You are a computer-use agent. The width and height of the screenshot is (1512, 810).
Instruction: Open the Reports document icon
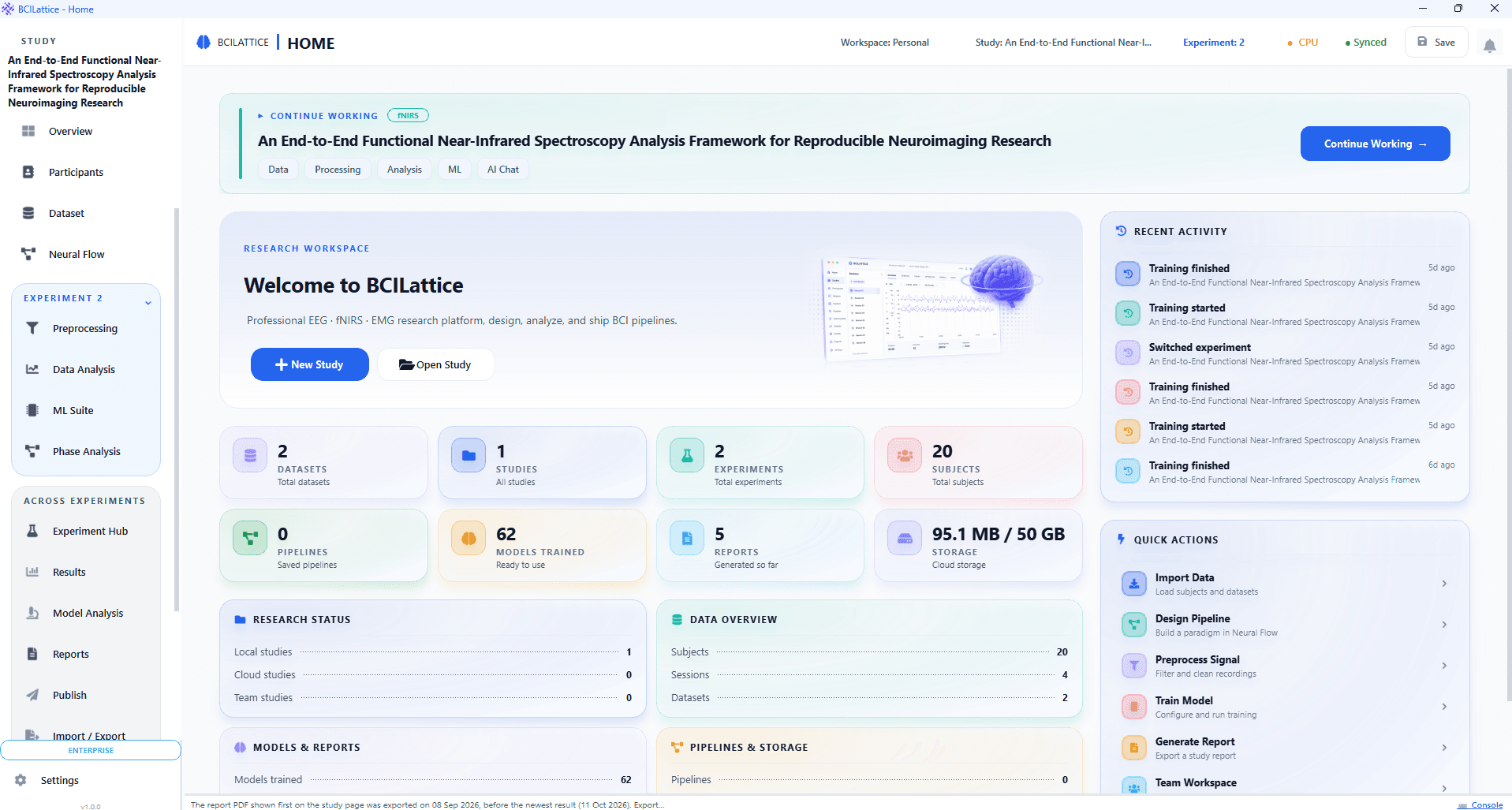pyautogui.click(x=32, y=654)
